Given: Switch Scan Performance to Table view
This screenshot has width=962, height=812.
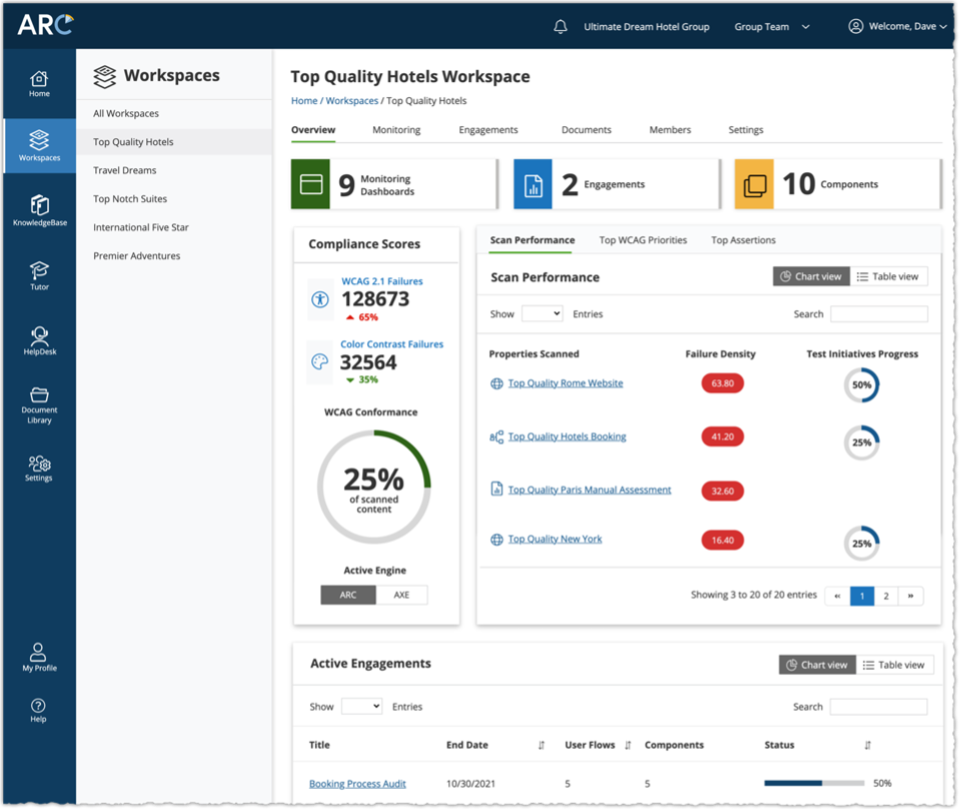Looking at the screenshot, I should 889,277.
